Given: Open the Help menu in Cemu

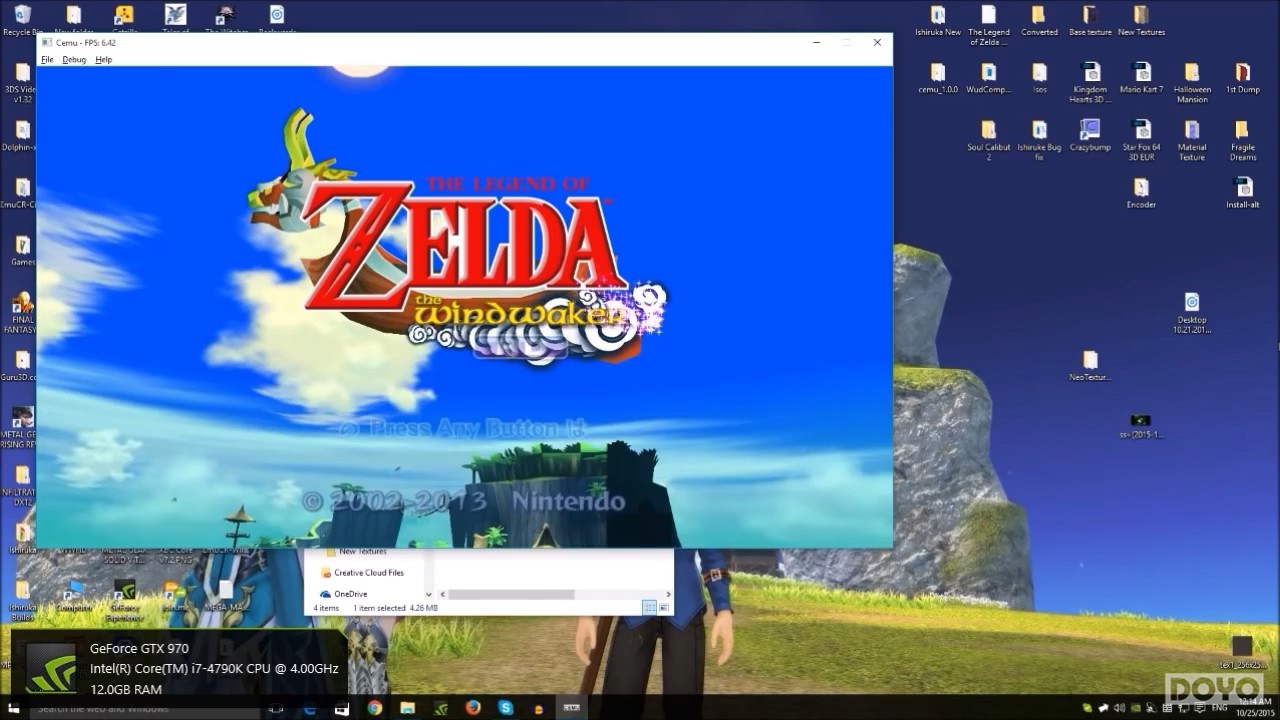Looking at the screenshot, I should [x=103, y=60].
